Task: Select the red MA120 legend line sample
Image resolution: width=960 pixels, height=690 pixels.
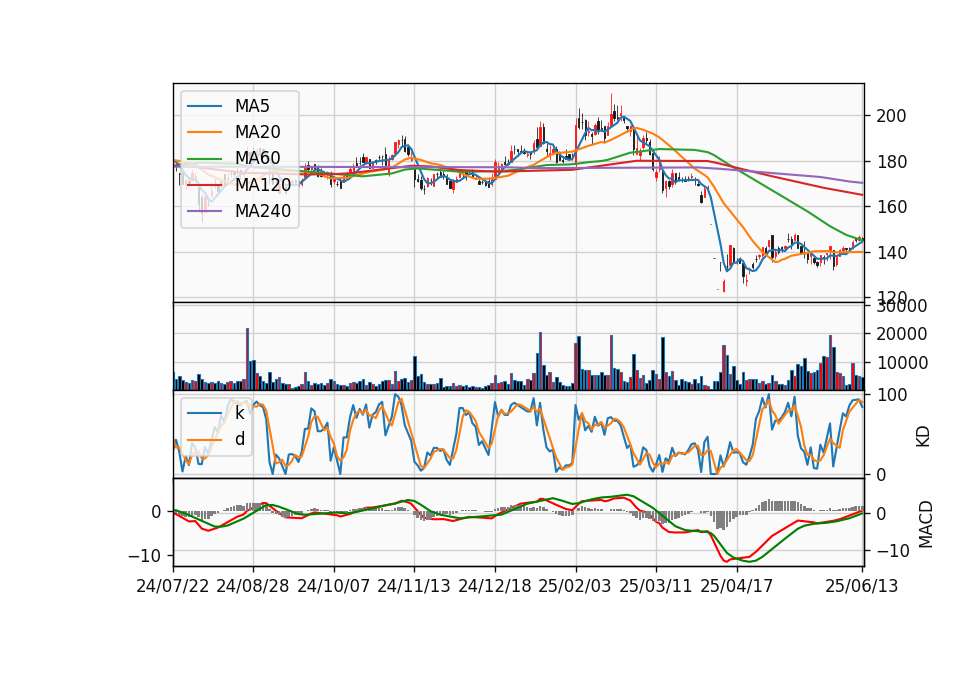Action: coord(204,184)
